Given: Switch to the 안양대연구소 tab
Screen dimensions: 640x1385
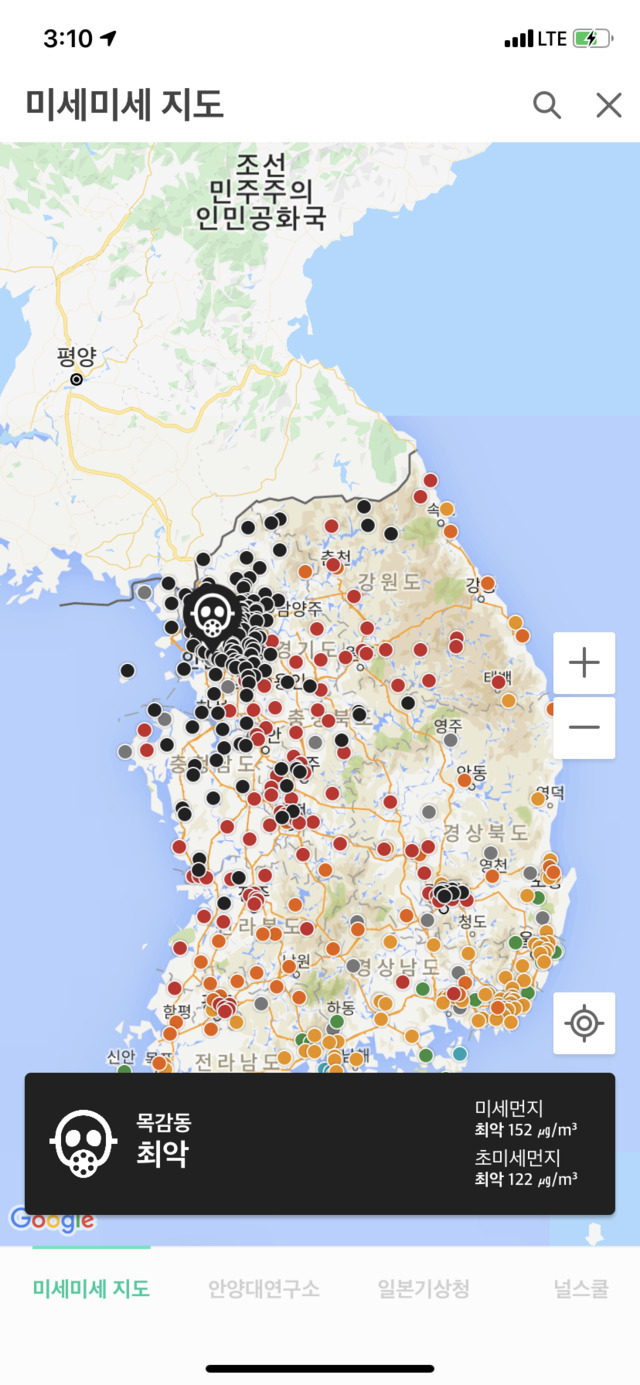Looking at the screenshot, I should (x=264, y=1289).
